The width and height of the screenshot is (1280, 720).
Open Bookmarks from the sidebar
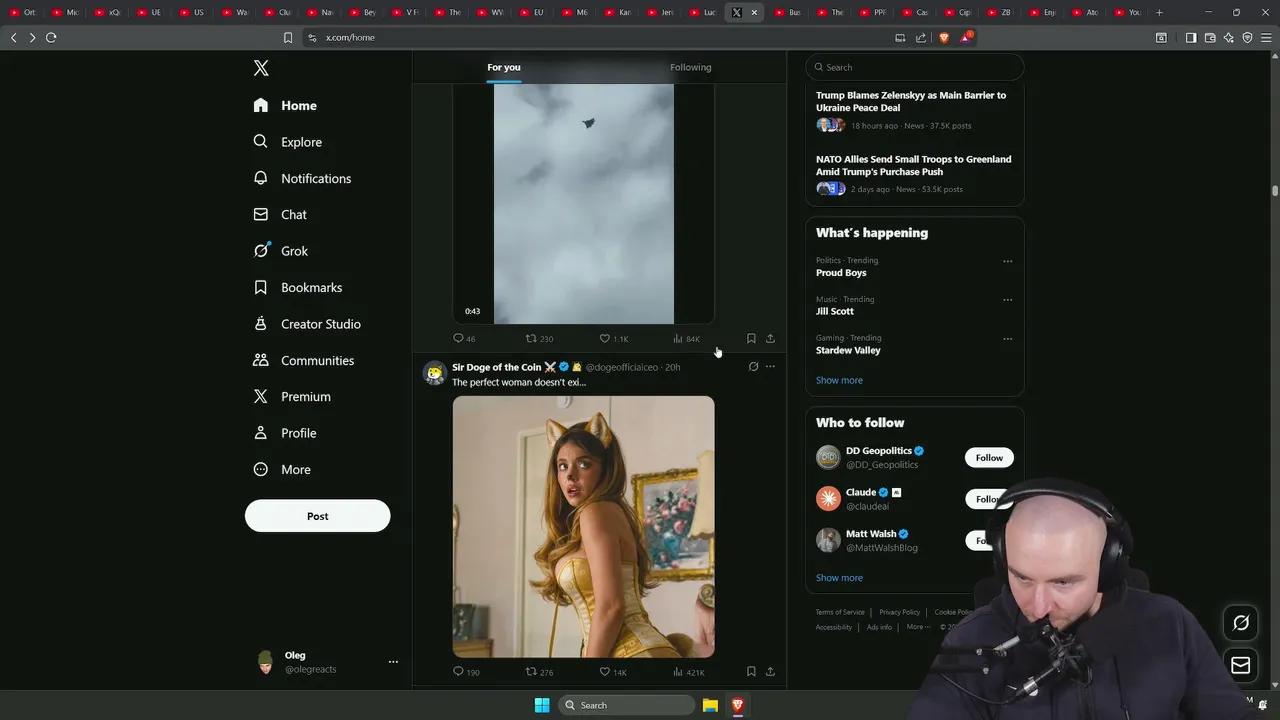pos(298,287)
